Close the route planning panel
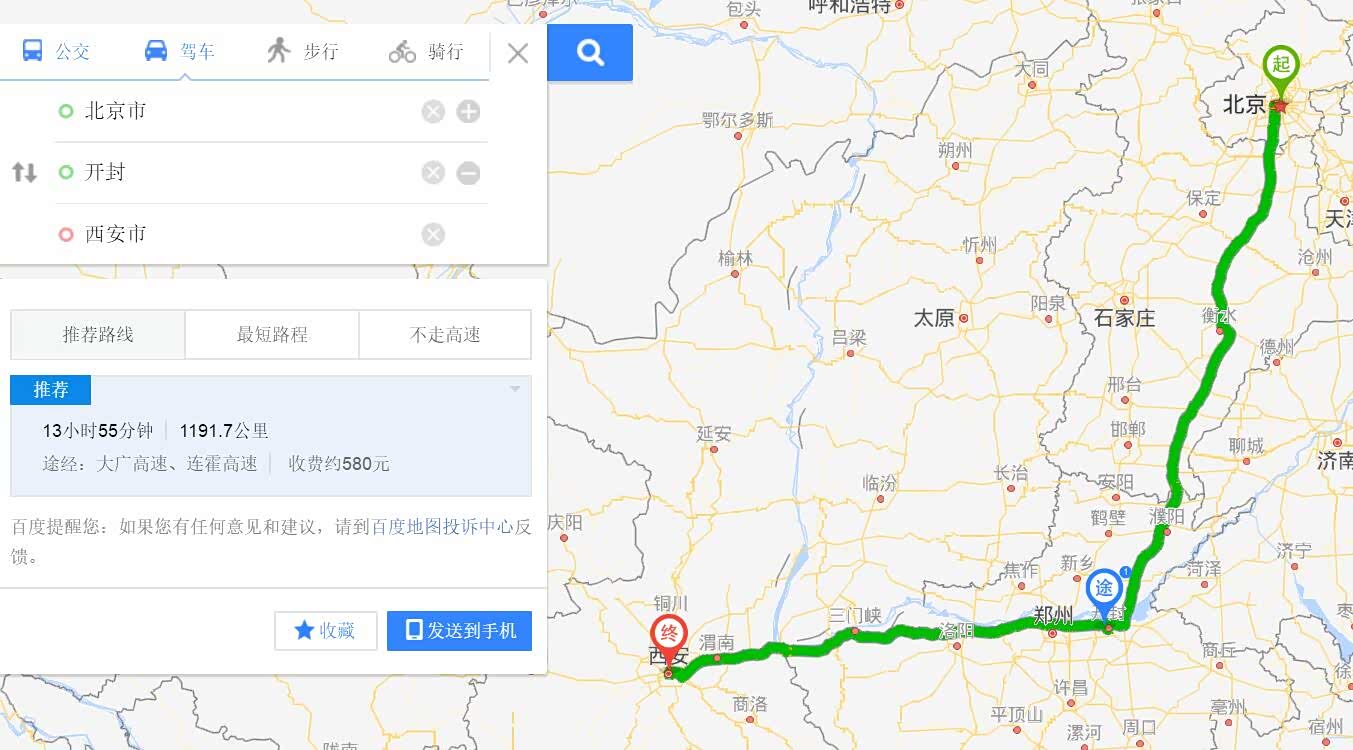 [x=518, y=53]
